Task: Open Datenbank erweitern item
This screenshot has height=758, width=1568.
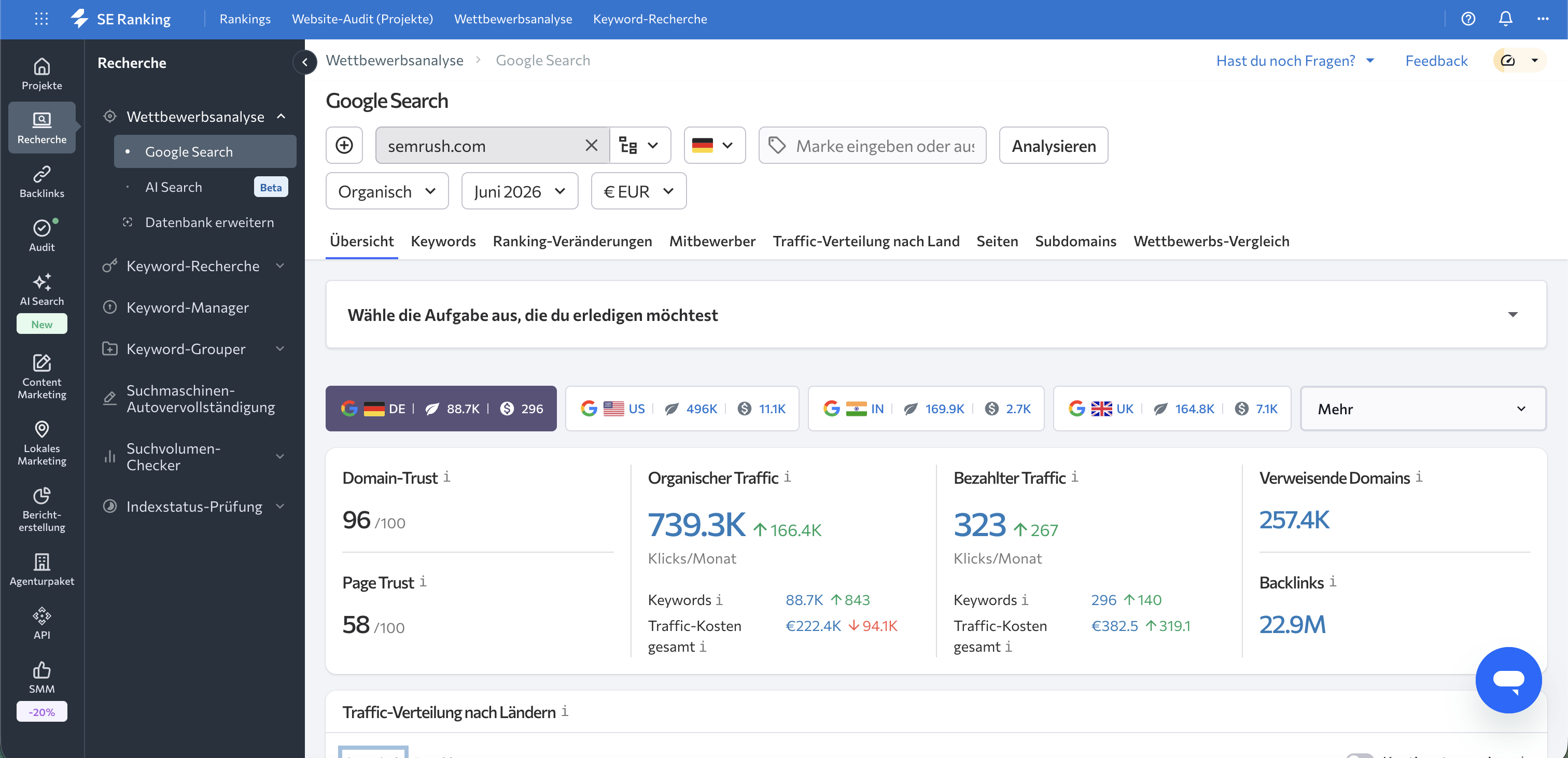Action: pos(205,222)
